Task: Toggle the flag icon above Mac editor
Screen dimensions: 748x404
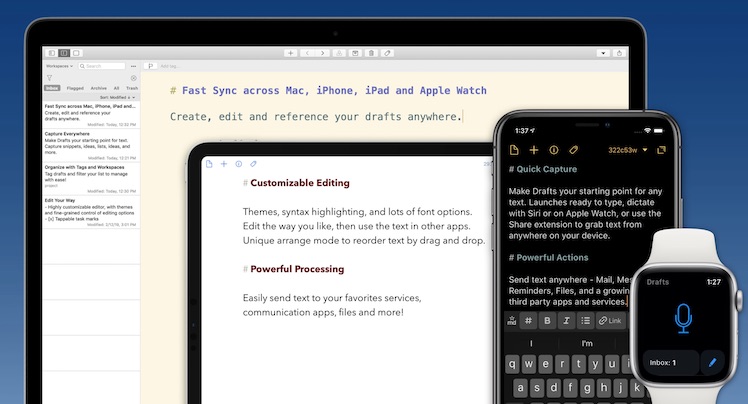Action: coord(149,66)
